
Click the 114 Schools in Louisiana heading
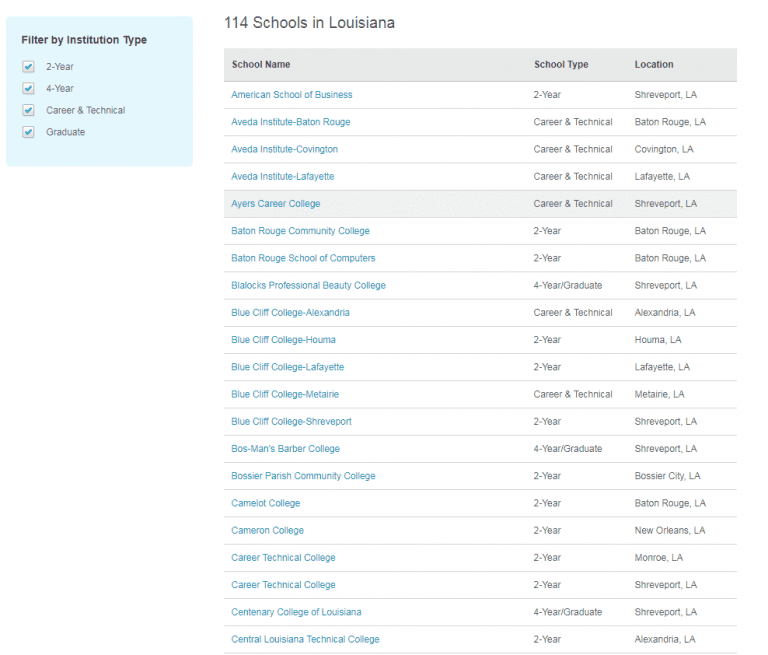[x=309, y=23]
